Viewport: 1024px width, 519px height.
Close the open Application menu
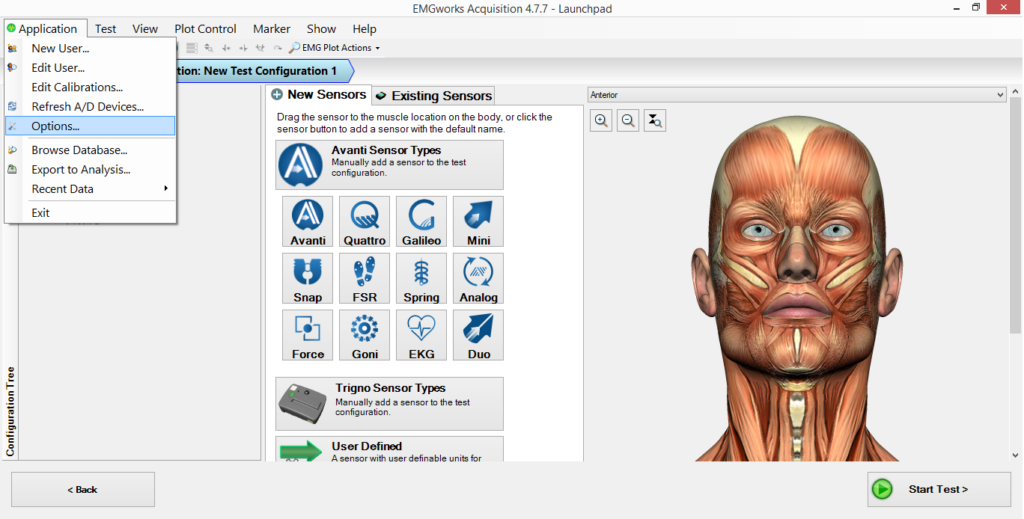(46, 29)
